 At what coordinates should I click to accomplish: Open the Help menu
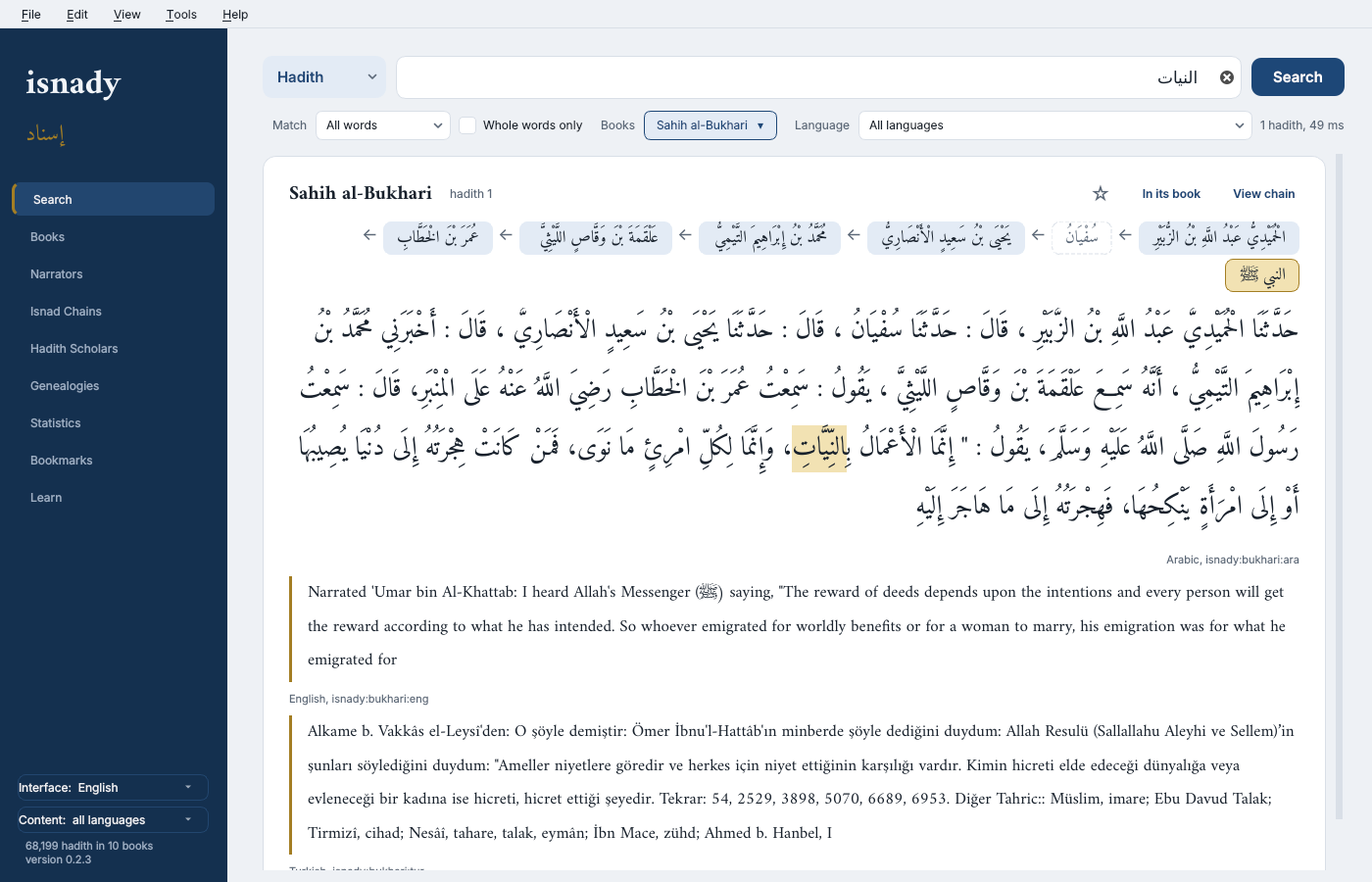235,15
